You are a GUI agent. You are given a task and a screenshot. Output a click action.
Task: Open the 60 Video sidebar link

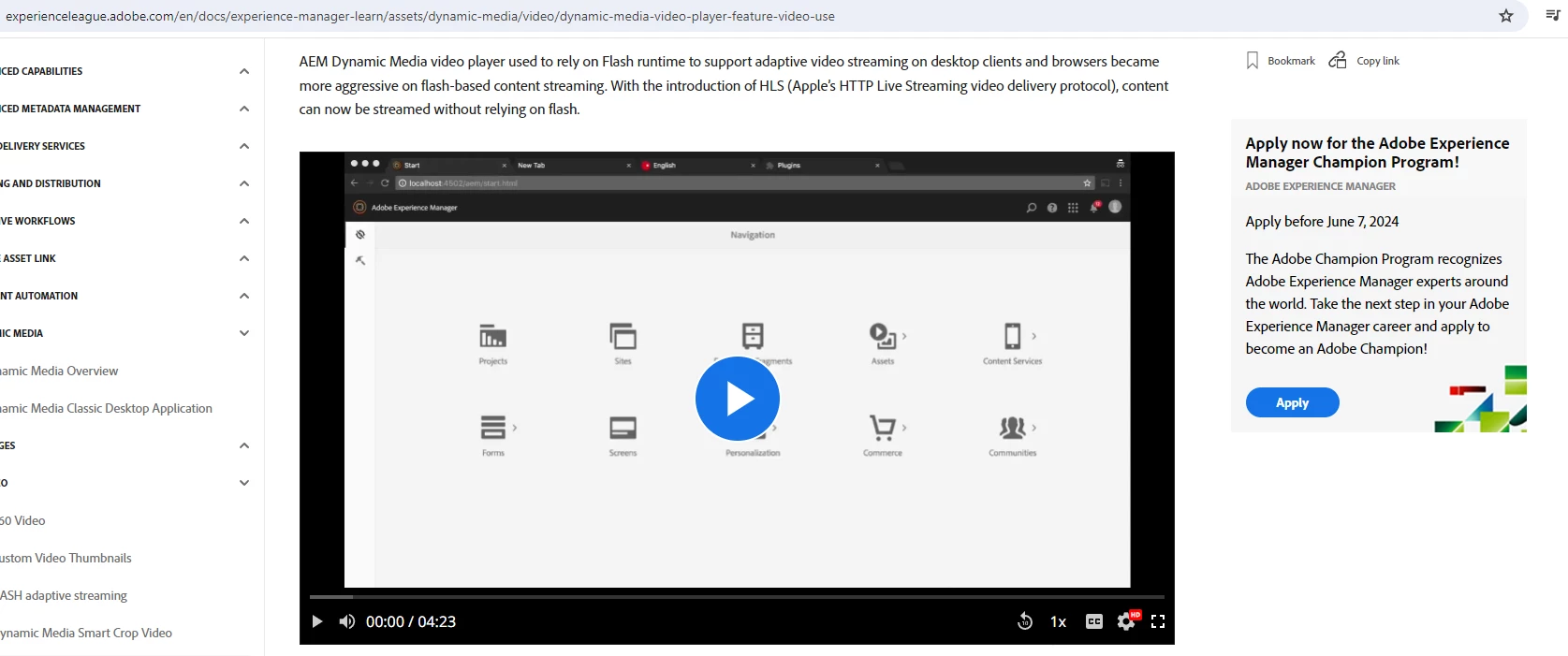22,520
